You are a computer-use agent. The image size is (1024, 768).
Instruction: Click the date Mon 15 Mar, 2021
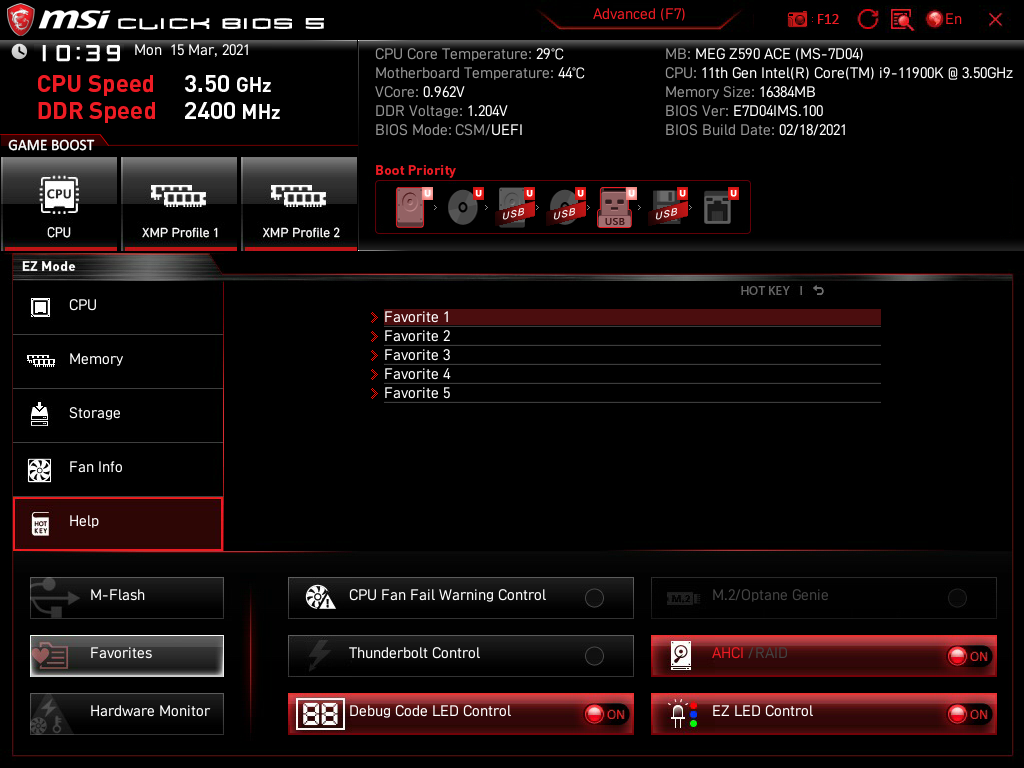pyautogui.click(x=191, y=50)
